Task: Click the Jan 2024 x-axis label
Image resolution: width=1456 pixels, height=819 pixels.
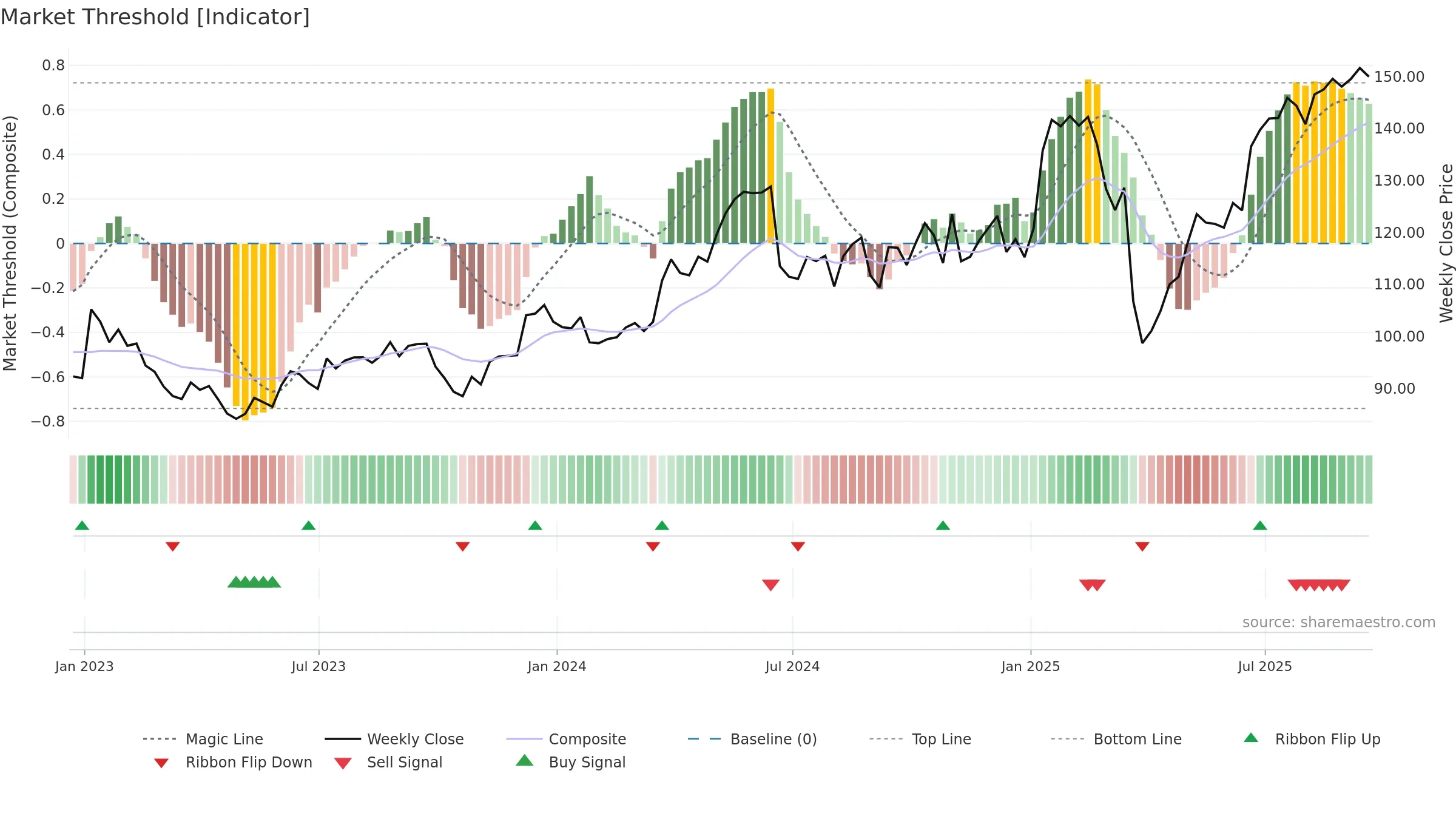Action: 557,666
